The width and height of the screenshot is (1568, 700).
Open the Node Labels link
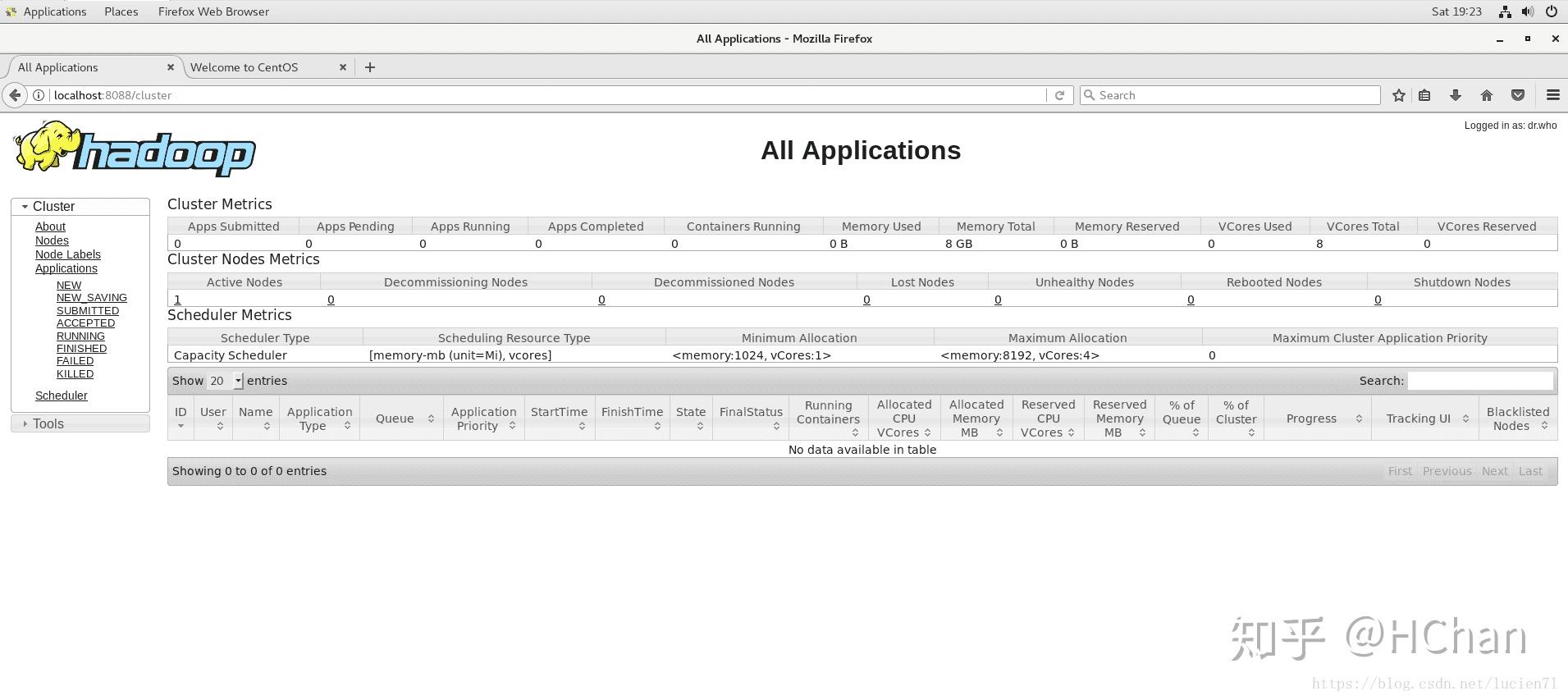coord(68,254)
